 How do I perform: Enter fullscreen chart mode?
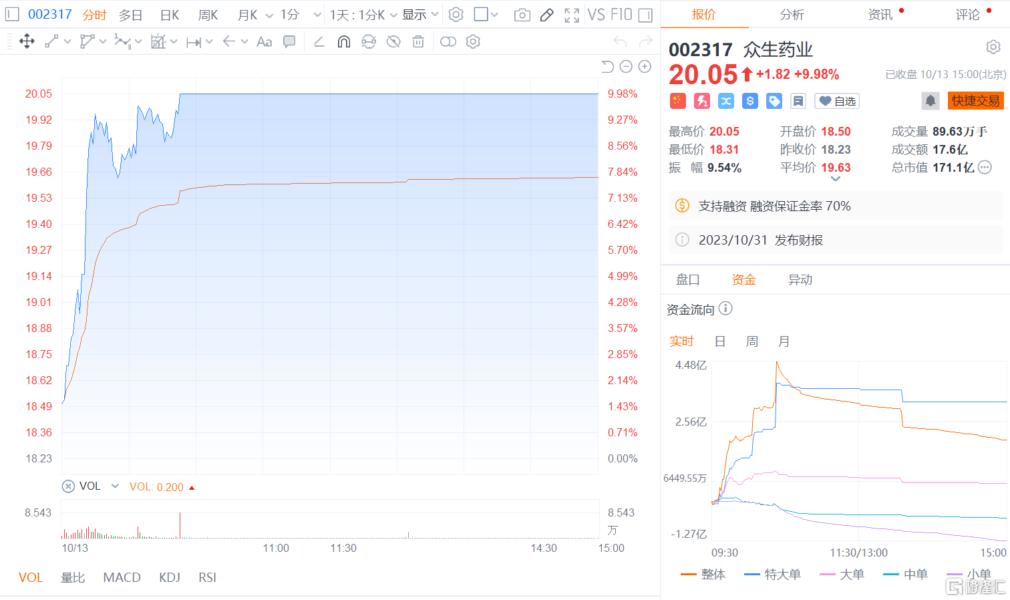pyautogui.click(x=571, y=15)
